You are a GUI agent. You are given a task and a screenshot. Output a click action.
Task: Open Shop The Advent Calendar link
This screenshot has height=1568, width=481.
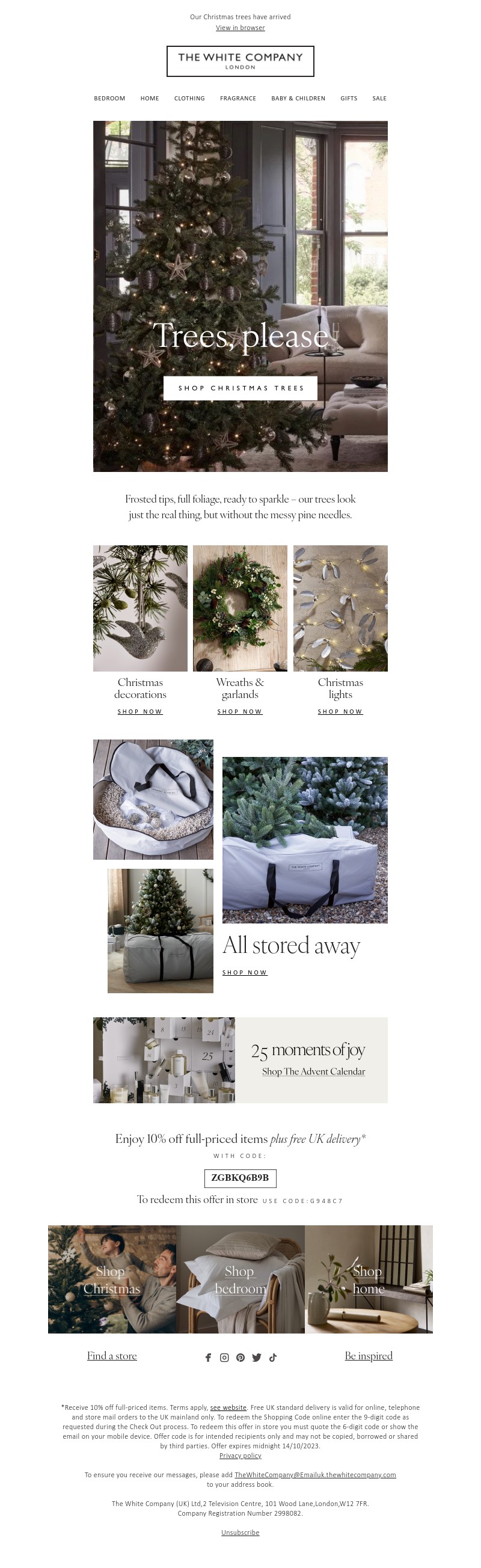pos(314,1071)
